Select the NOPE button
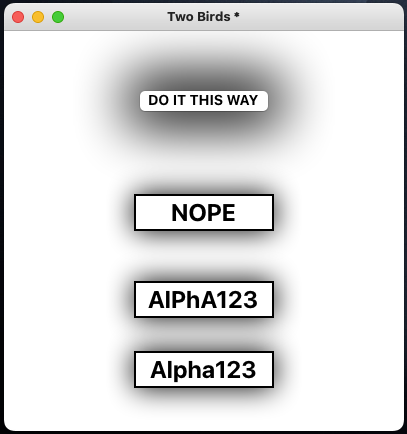 pyautogui.click(x=204, y=212)
